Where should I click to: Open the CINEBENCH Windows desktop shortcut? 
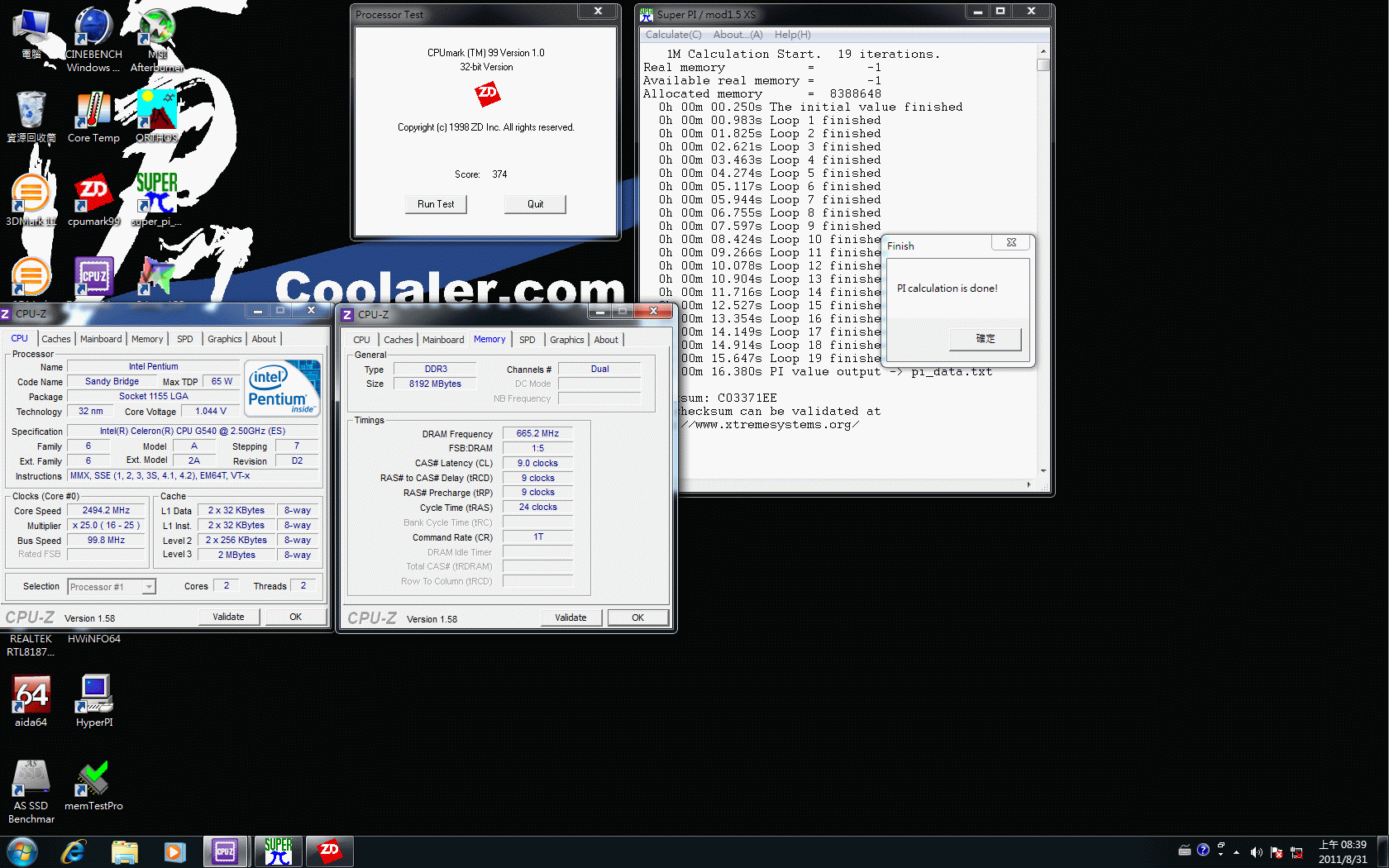click(93, 39)
